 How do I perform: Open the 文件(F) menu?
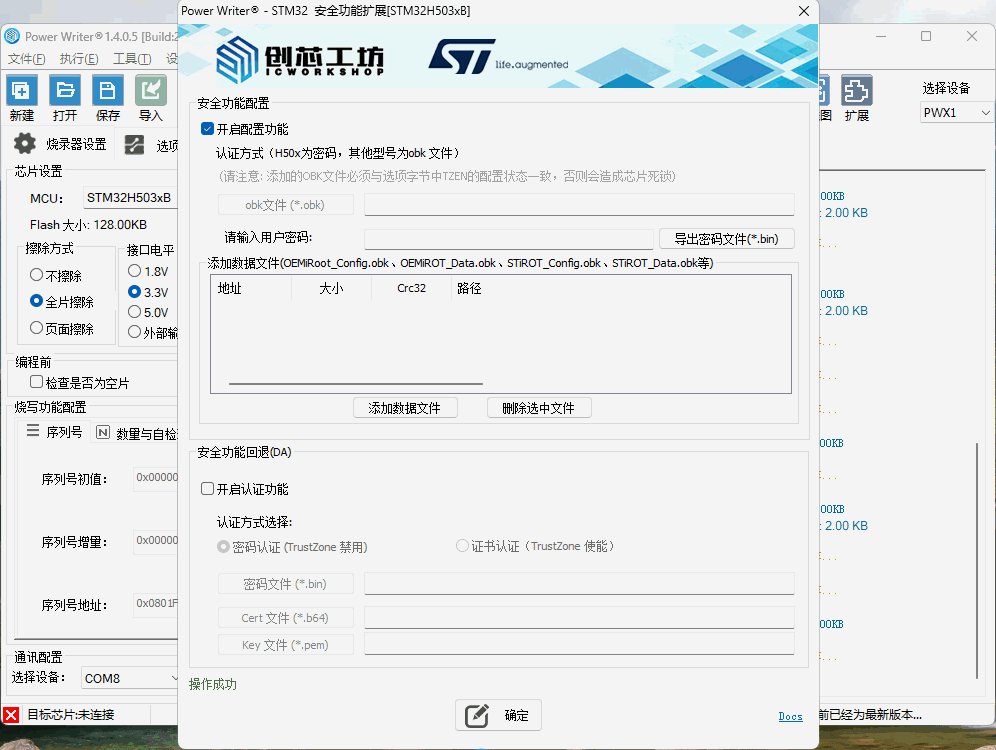click(x=26, y=59)
